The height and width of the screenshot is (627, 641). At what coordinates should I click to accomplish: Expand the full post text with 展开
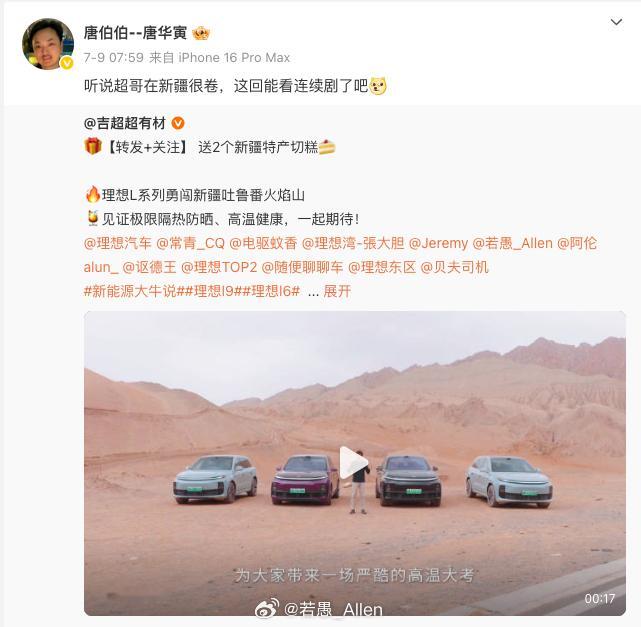(337, 291)
